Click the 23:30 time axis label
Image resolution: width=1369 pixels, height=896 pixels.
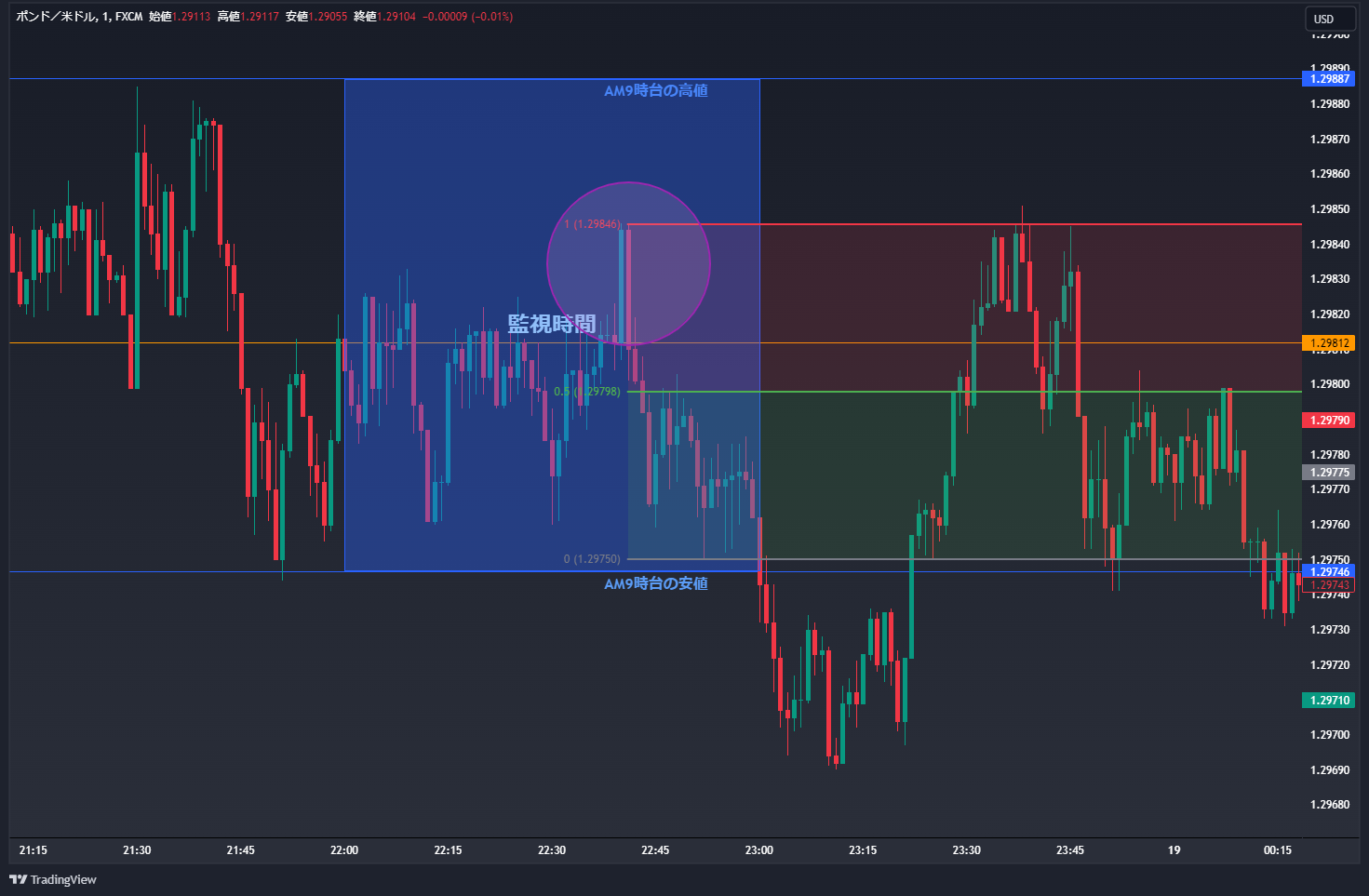[x=966, y=850]
